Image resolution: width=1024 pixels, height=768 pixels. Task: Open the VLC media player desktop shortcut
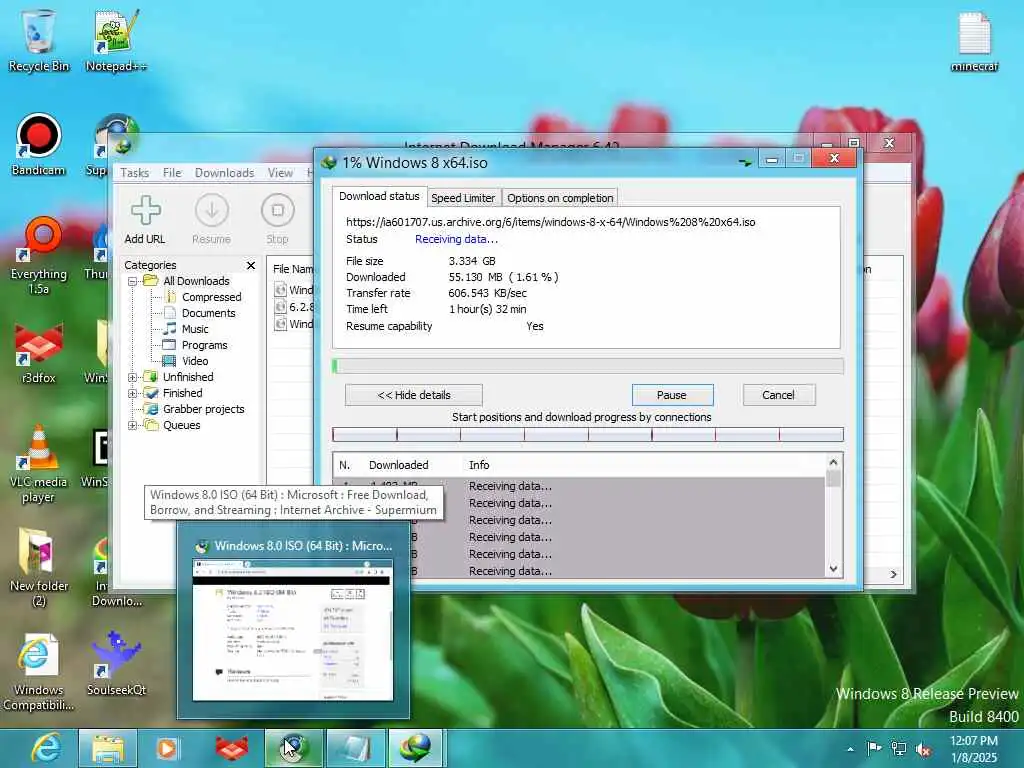coord(38,464)
